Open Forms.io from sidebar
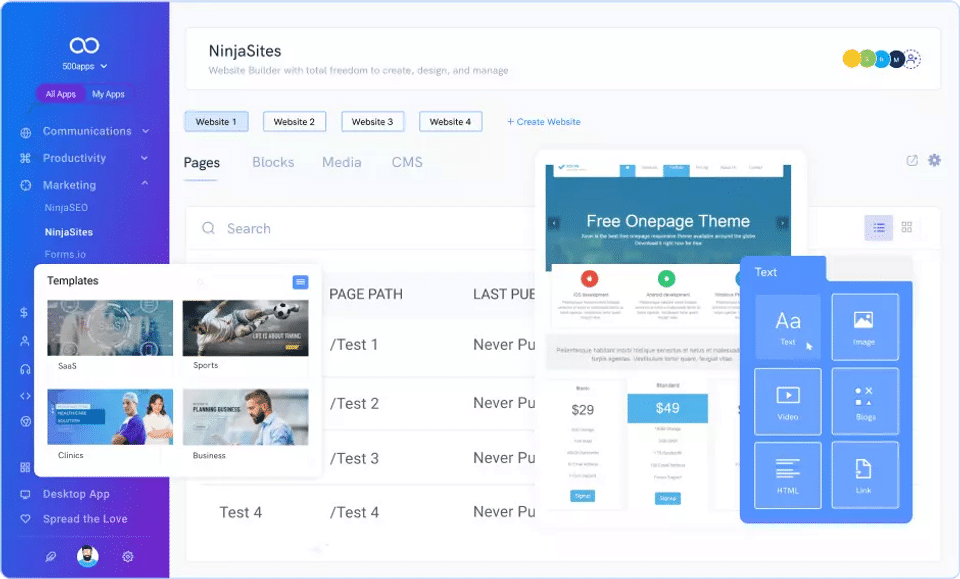960x579 pixels. [65, 254]
